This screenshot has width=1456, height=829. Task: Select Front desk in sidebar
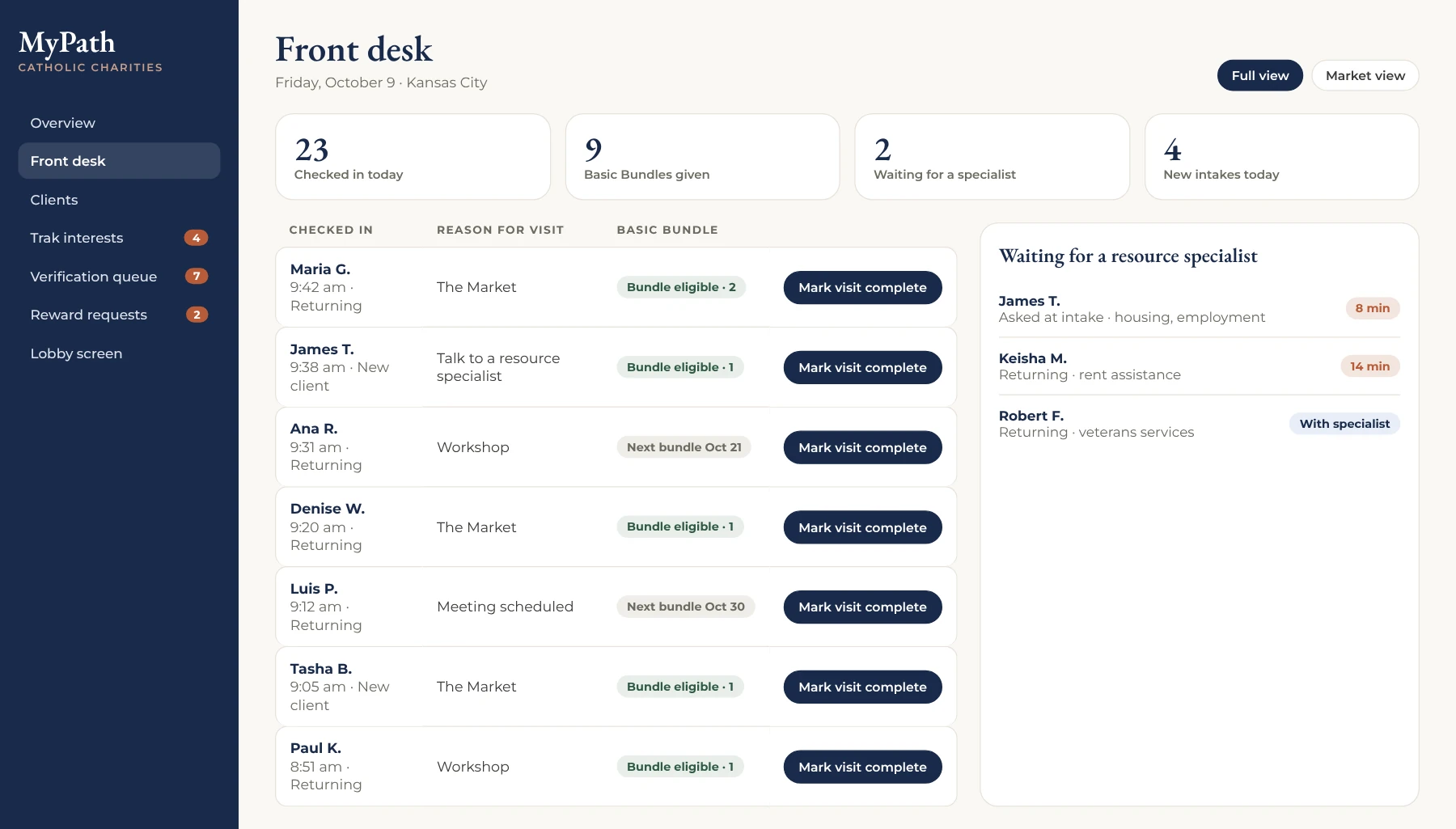click(x=119, y=161)
